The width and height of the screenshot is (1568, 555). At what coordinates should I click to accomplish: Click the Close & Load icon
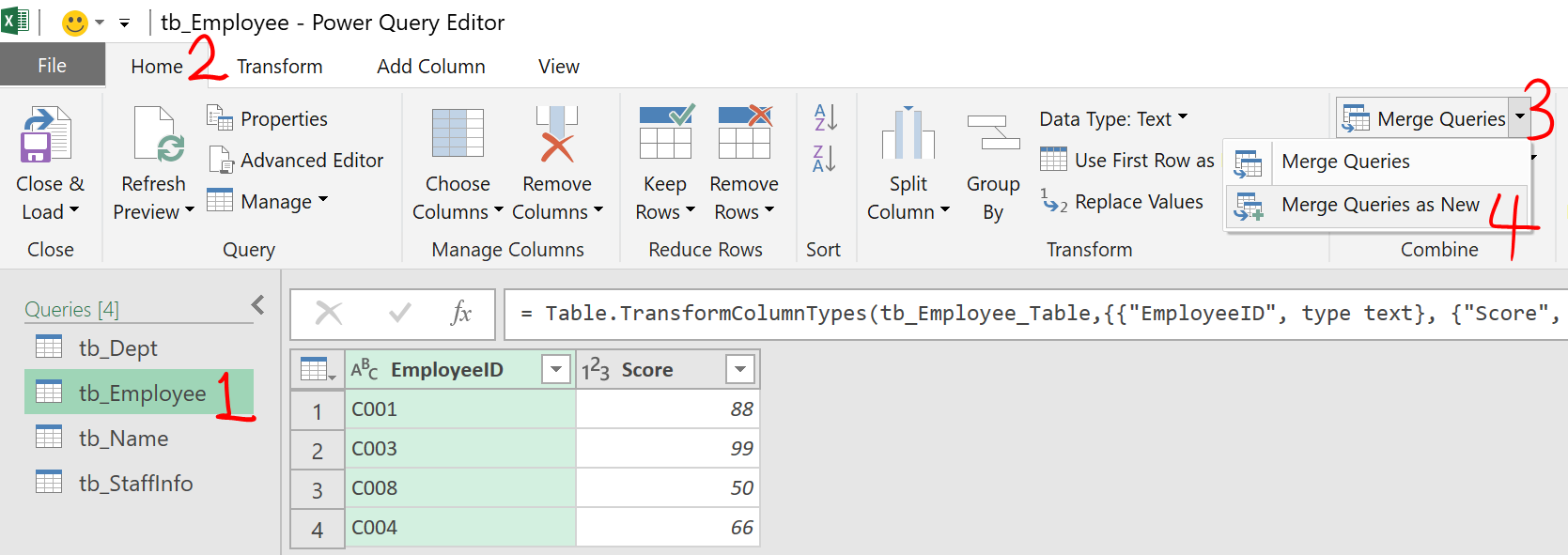[45, 135]
